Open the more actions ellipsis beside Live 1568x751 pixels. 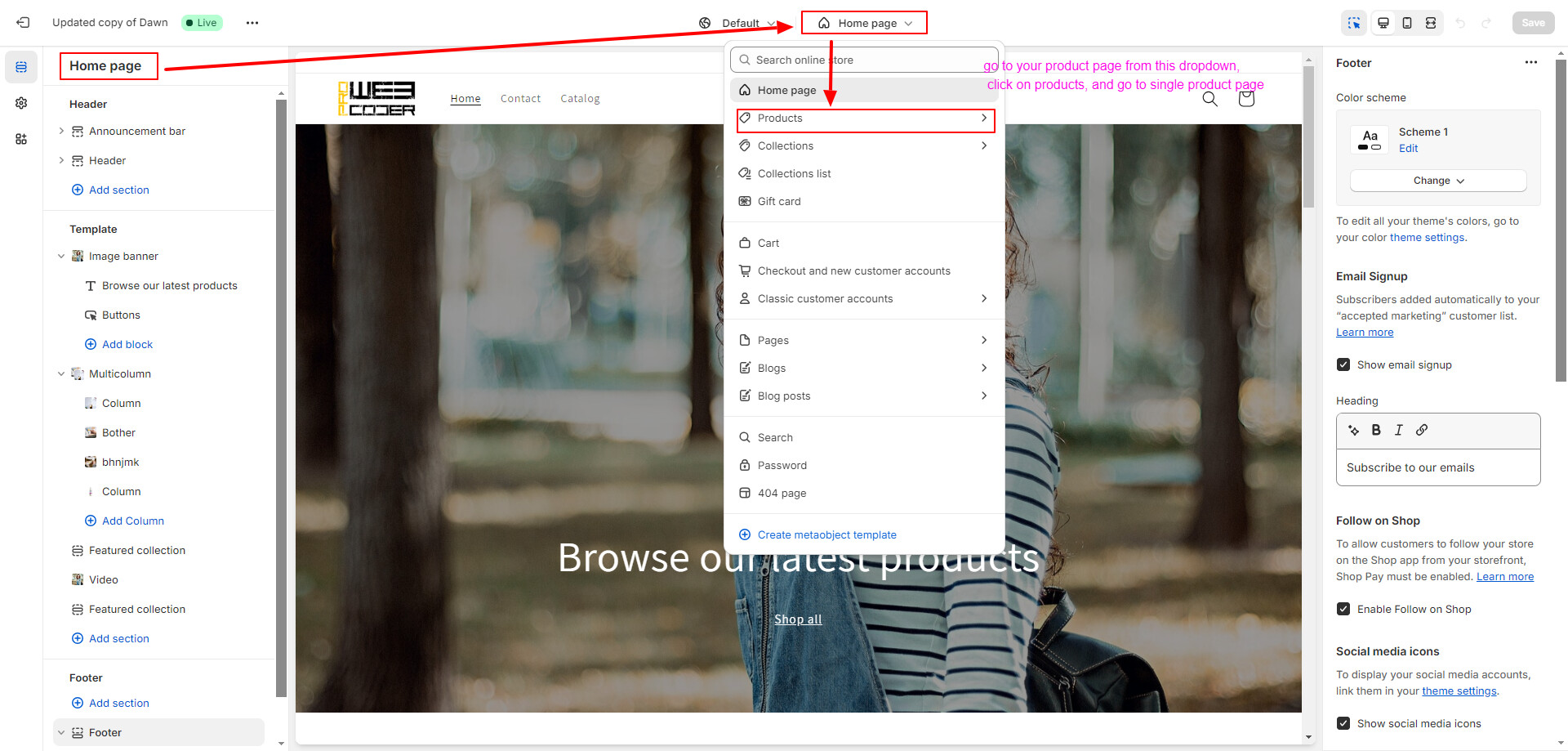tap(252, 23)
